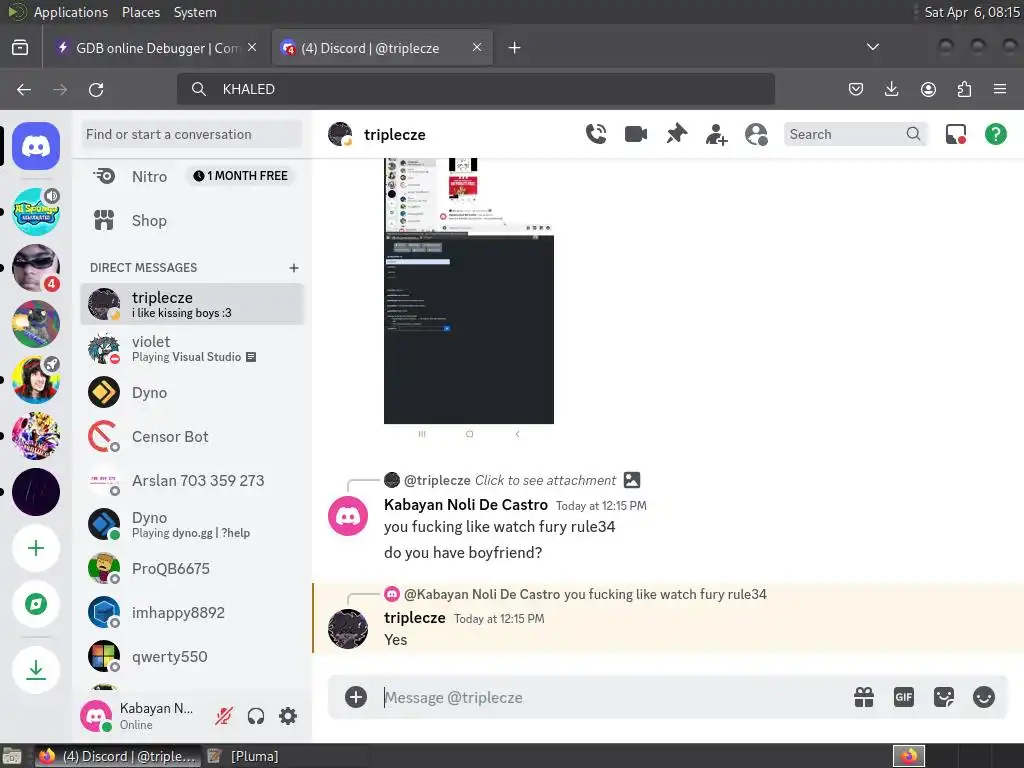Expand list all tabs dropdown
Viewport: 1024px width, 768px height.
point(872,47)
